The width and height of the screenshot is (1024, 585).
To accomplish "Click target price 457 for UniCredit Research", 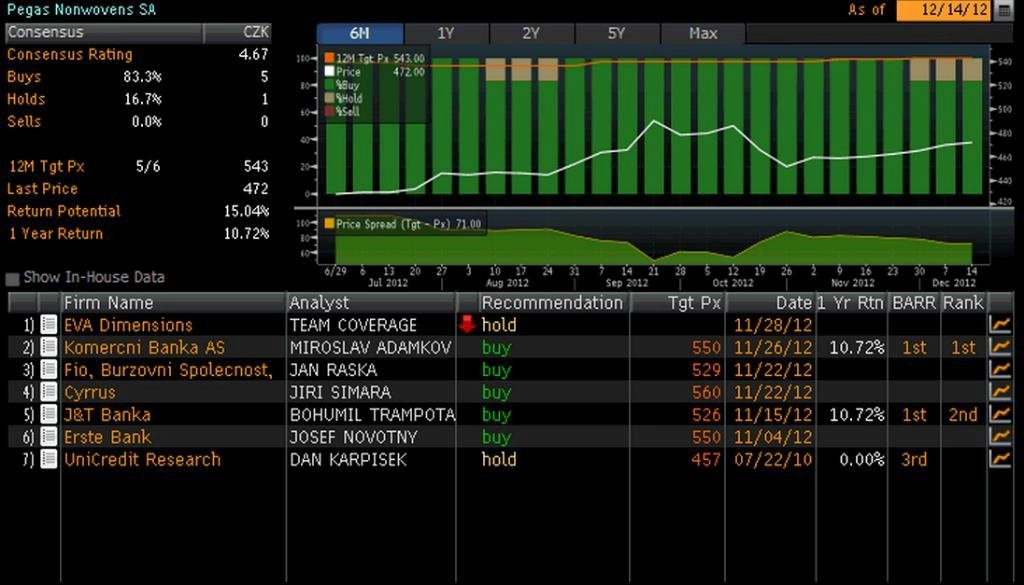I will click(707, 460).
